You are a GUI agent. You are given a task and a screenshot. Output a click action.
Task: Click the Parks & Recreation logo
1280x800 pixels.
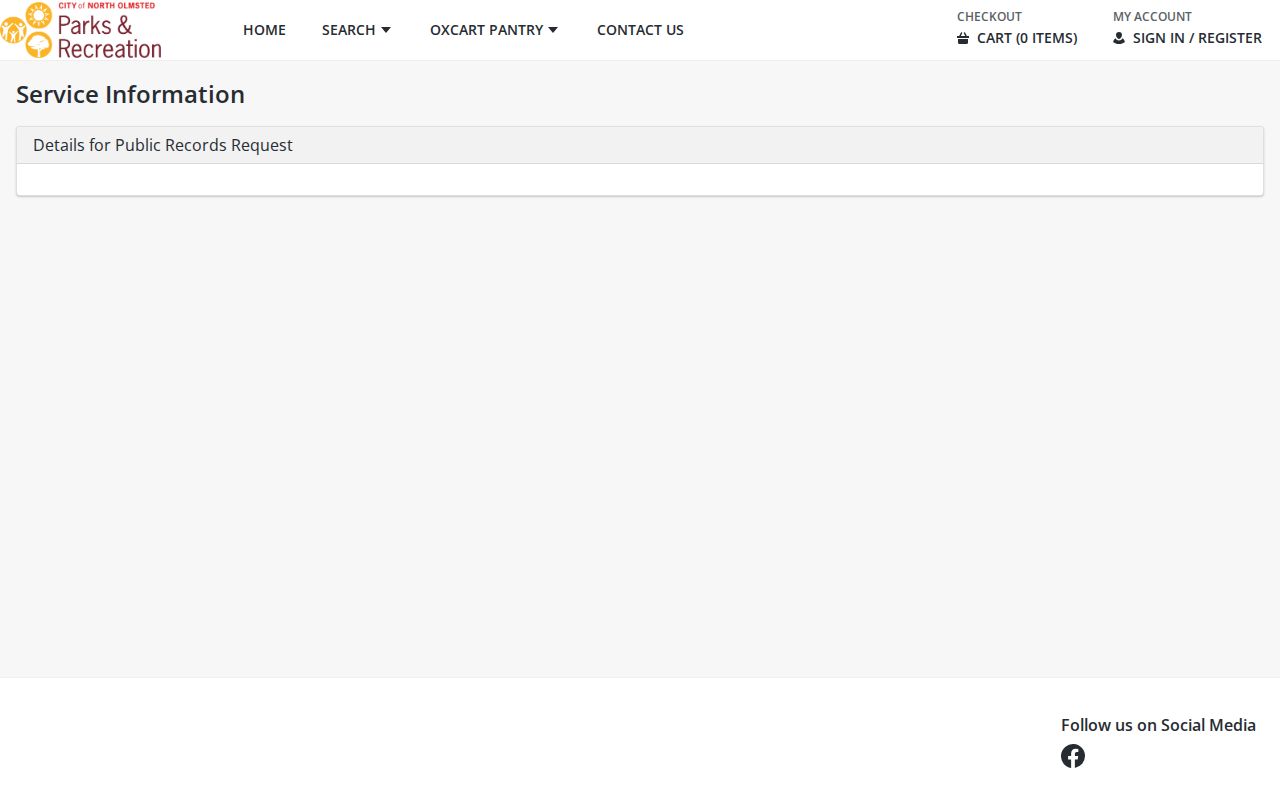(x=81, y=30)
